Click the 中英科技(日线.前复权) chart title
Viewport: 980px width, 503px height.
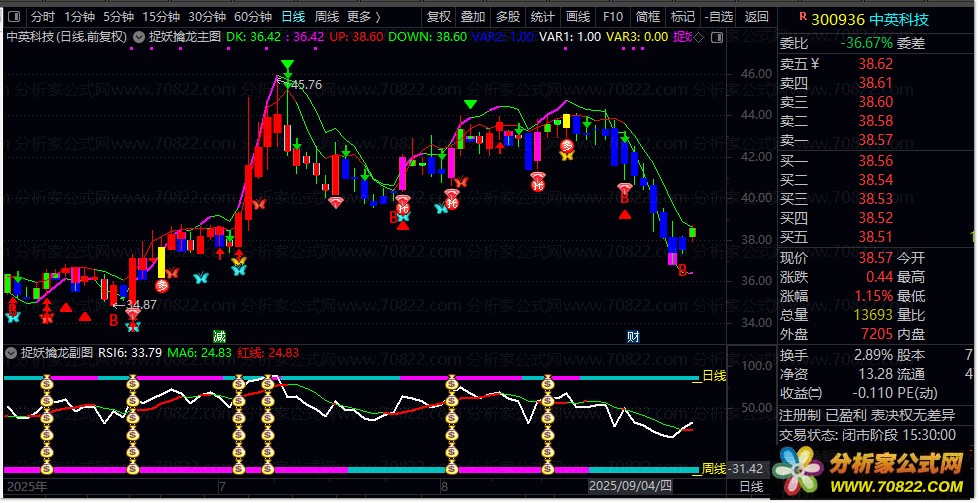coord(67,37)
